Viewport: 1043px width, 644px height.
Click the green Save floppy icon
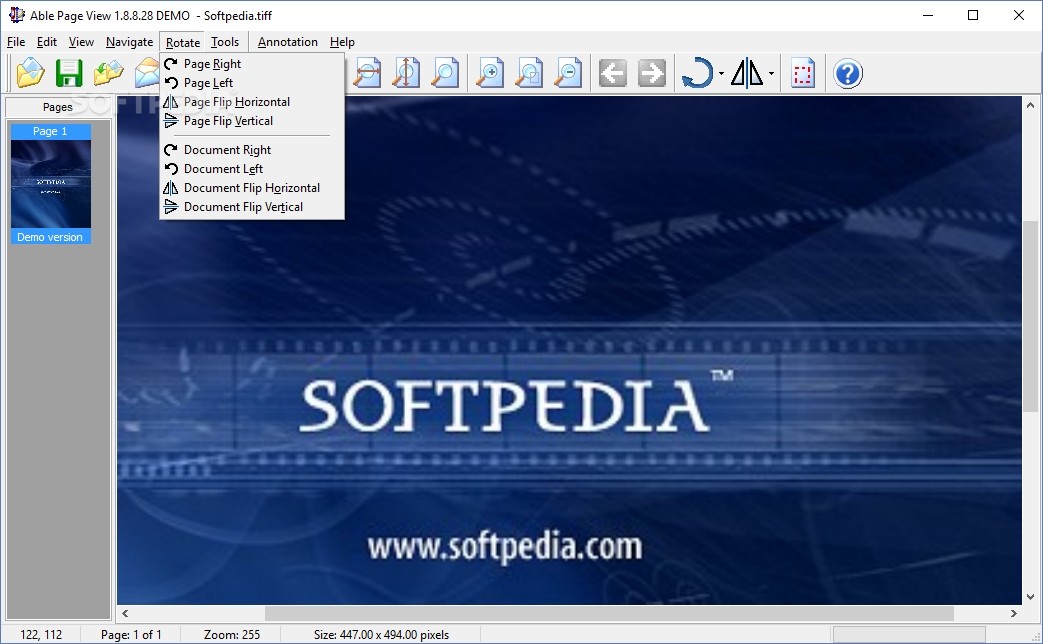tap(69, 73)
